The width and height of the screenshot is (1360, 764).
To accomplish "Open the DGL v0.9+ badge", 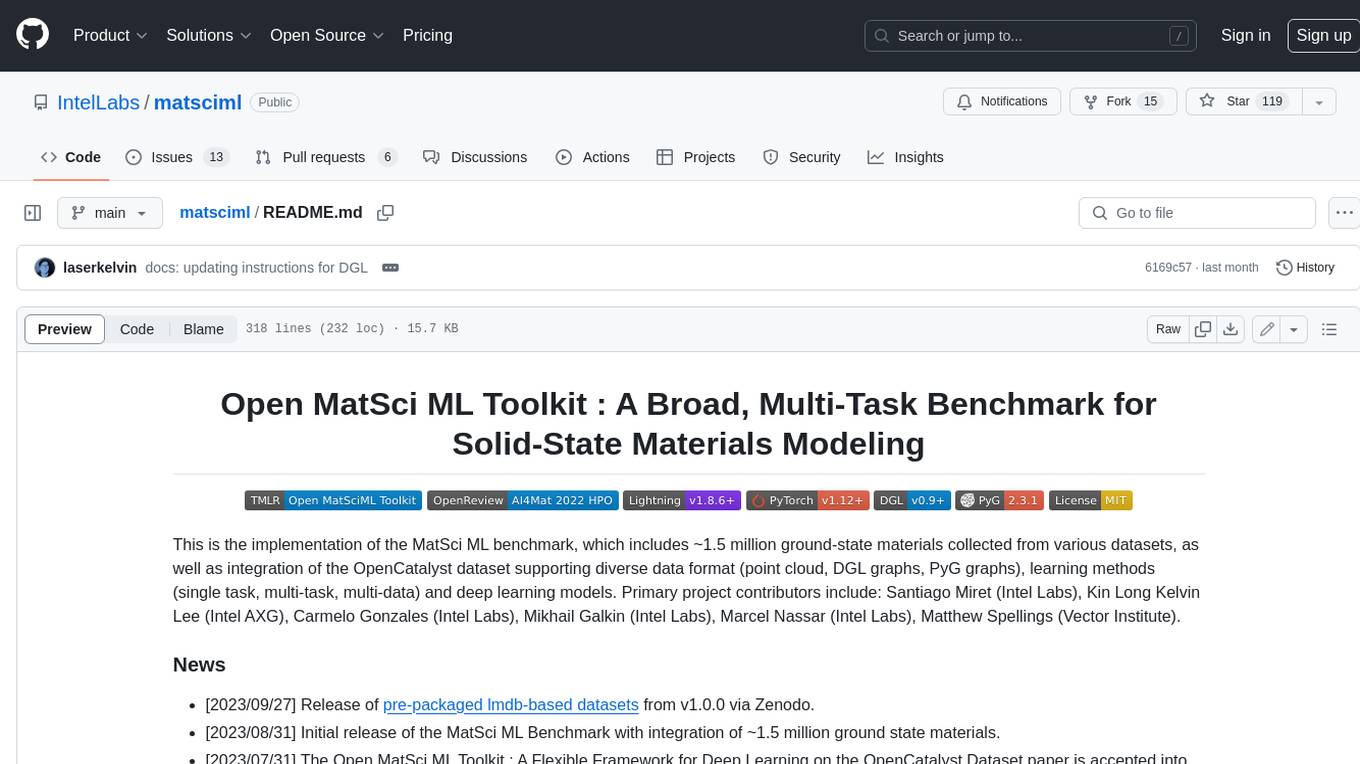I will click(912, 500).
